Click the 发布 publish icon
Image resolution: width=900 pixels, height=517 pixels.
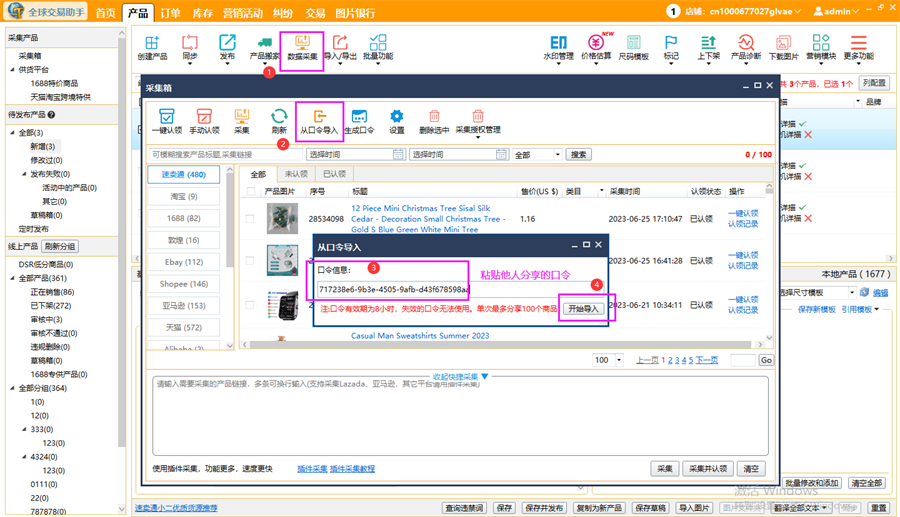coord(227,47)
